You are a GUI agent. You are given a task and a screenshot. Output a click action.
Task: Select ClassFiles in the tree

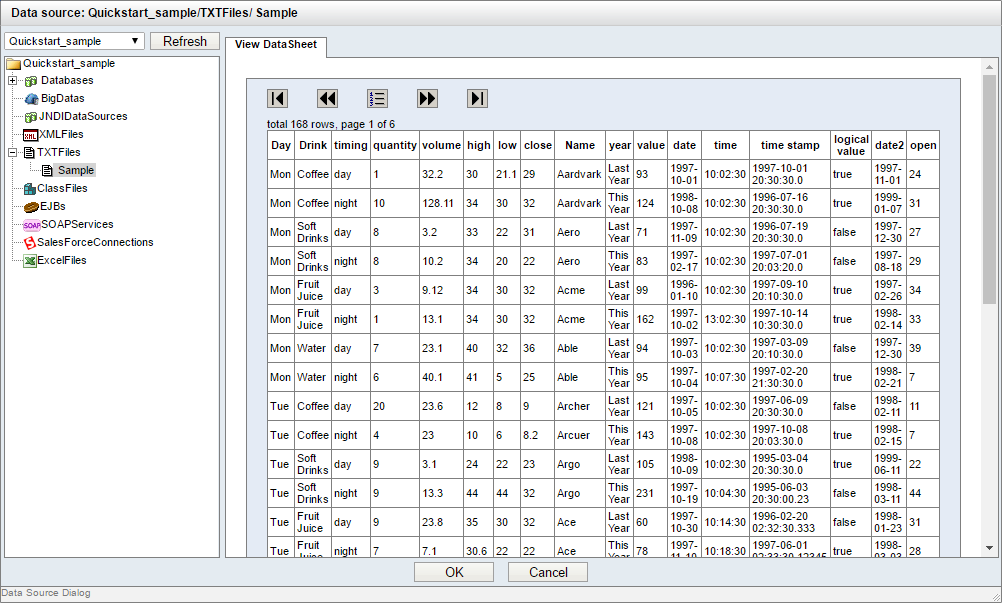[62, 188]
